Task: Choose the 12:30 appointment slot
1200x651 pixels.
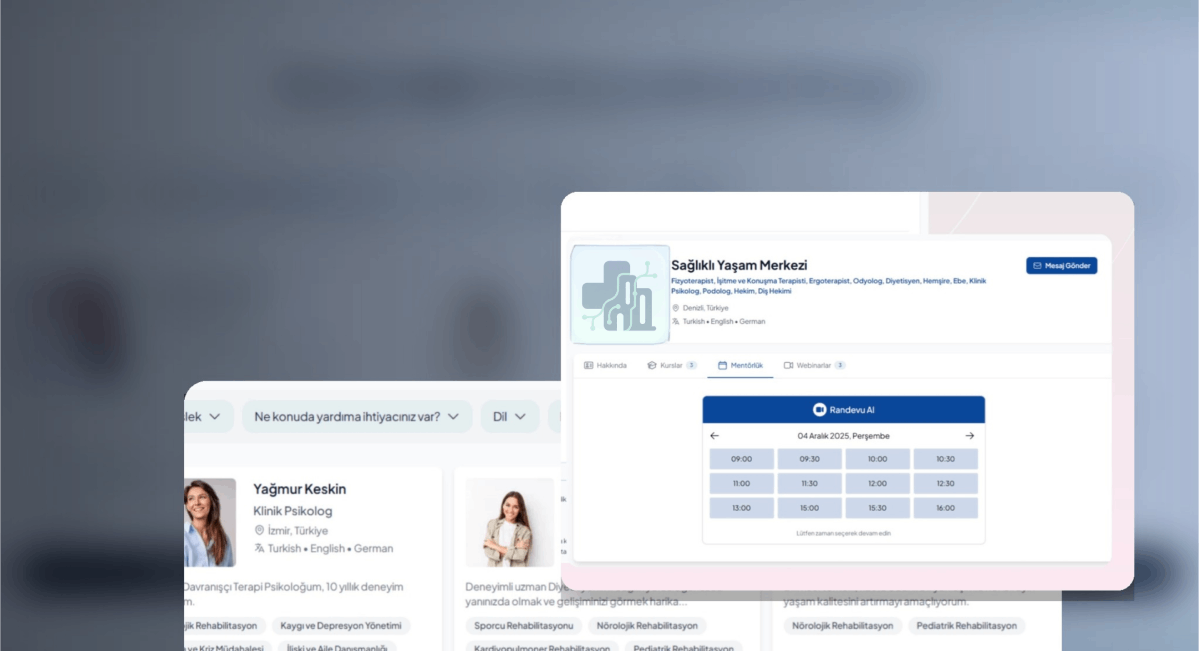Action: point(945,483)
